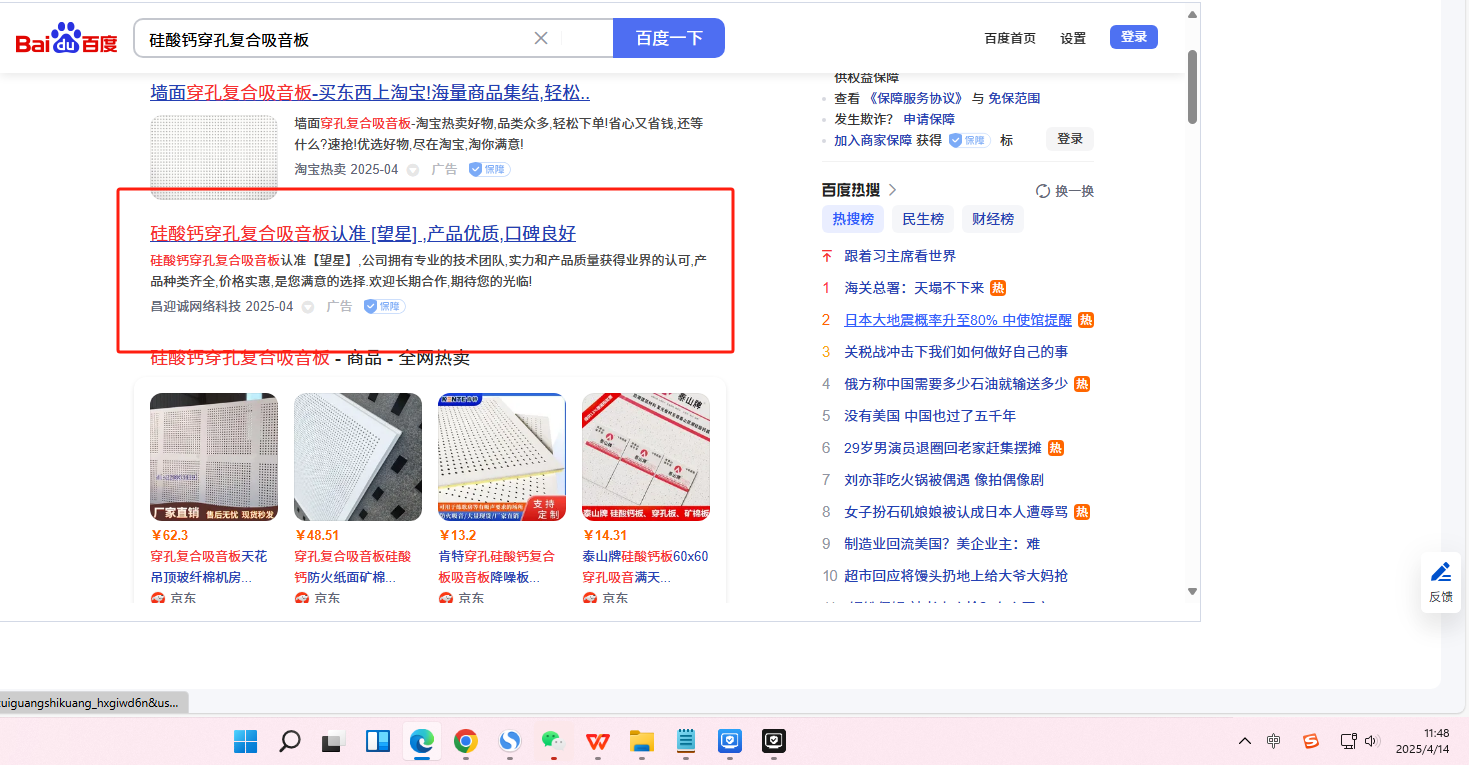Open the ¥13.2 肯特 product image

502,457
